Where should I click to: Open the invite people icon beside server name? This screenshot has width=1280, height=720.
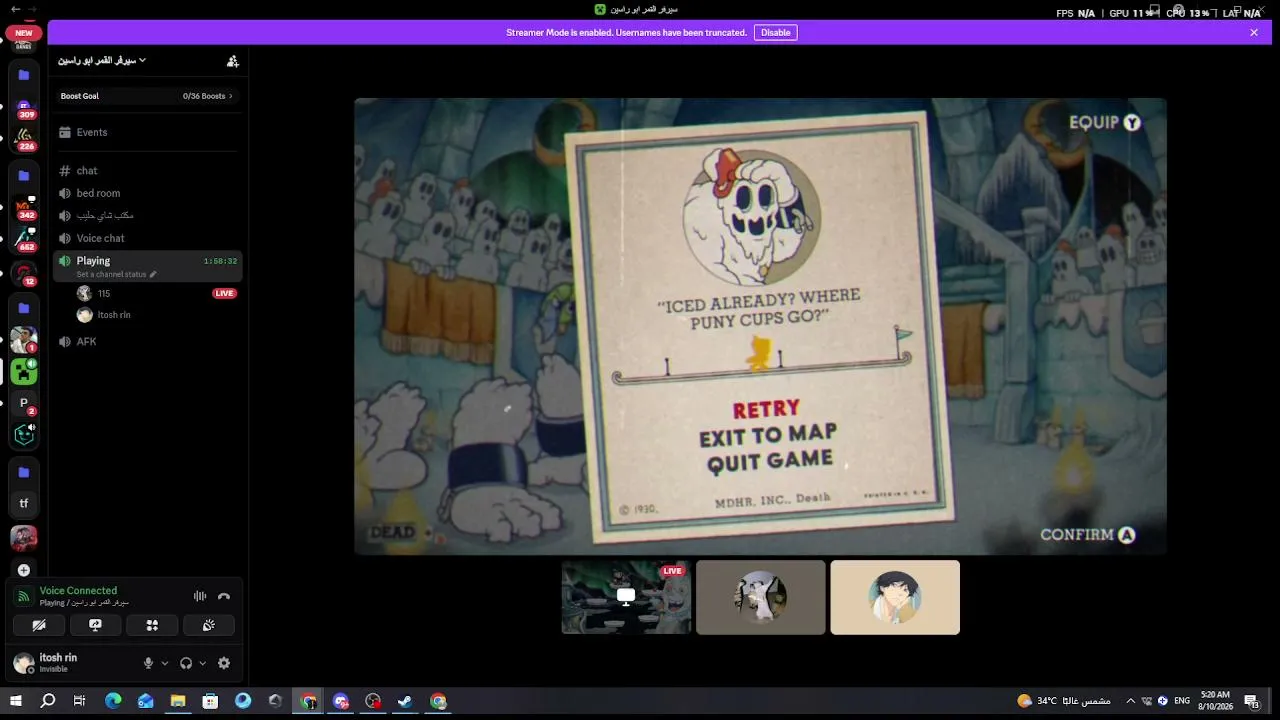[233, 61]
